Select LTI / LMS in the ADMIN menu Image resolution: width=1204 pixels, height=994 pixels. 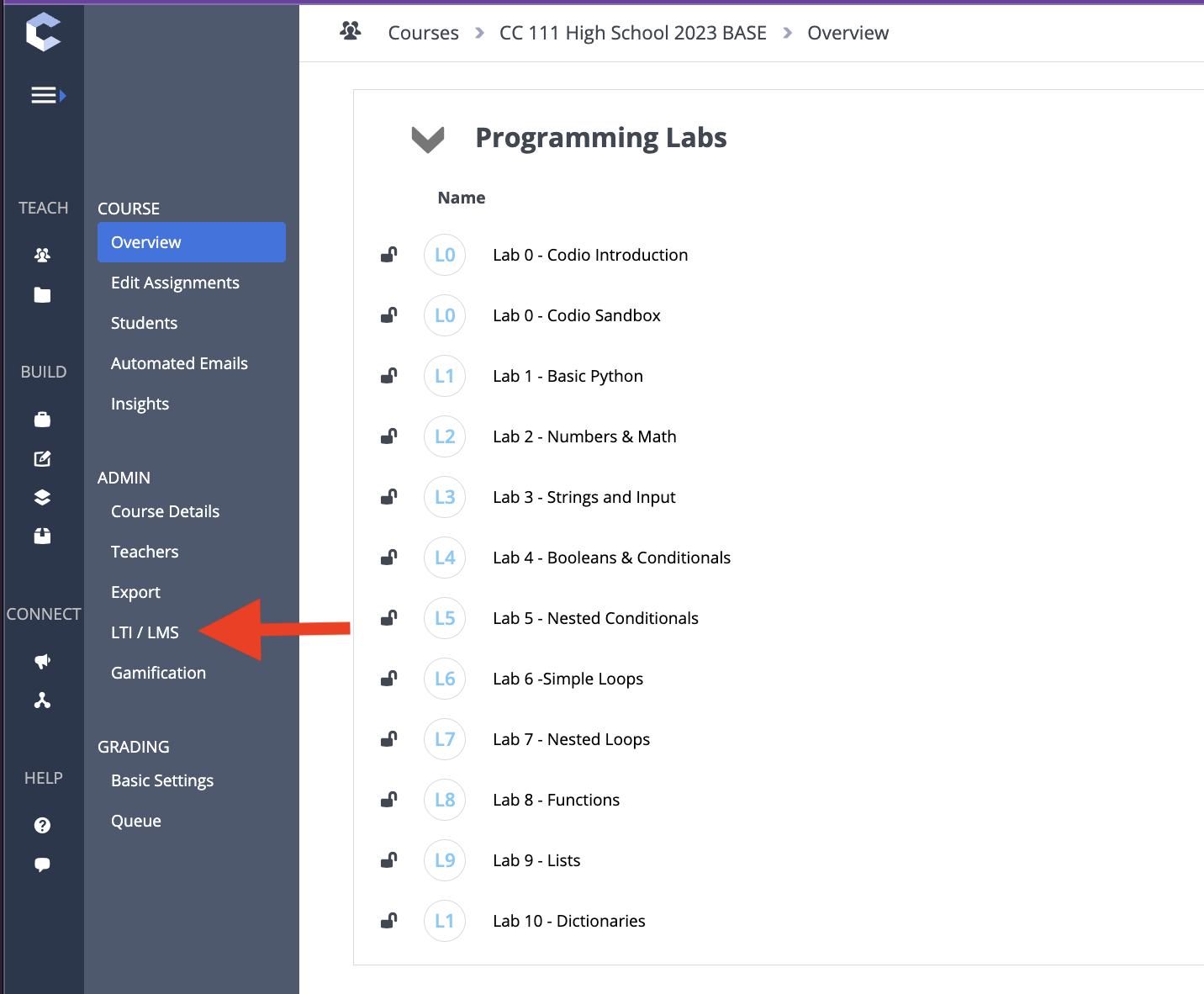[x=145, y=632]
